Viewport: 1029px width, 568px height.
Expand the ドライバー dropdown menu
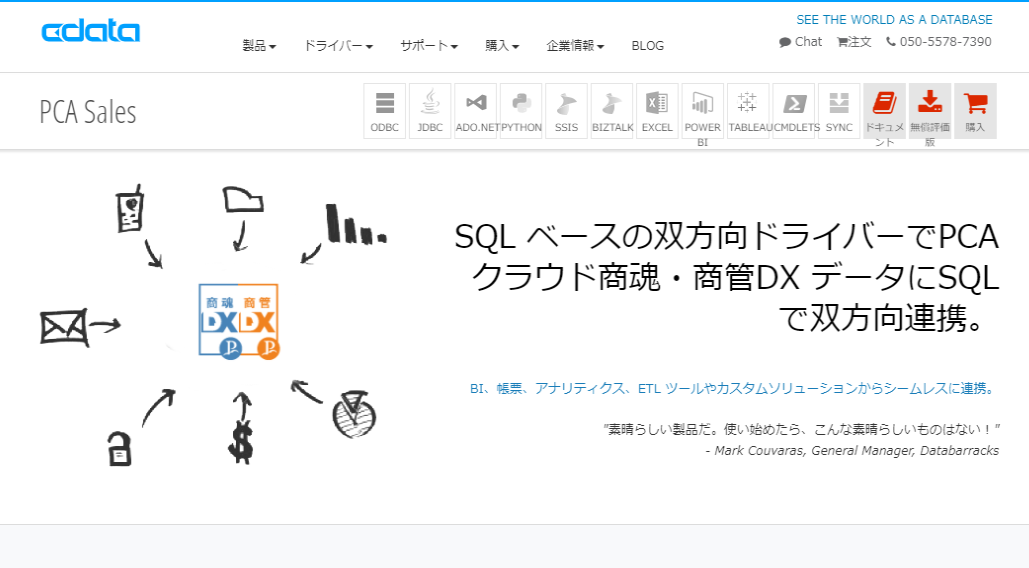click(x=338, y=46)
